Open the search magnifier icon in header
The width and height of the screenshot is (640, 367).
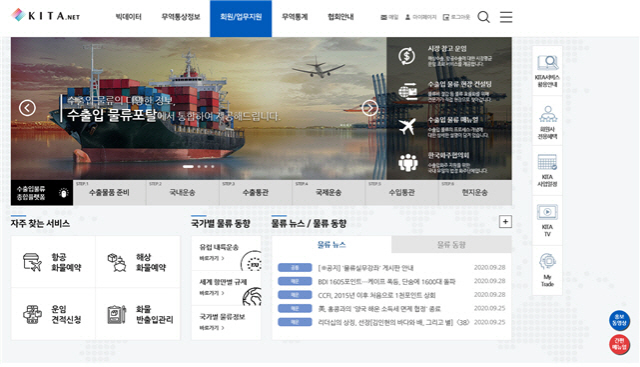tap(484, 17)
